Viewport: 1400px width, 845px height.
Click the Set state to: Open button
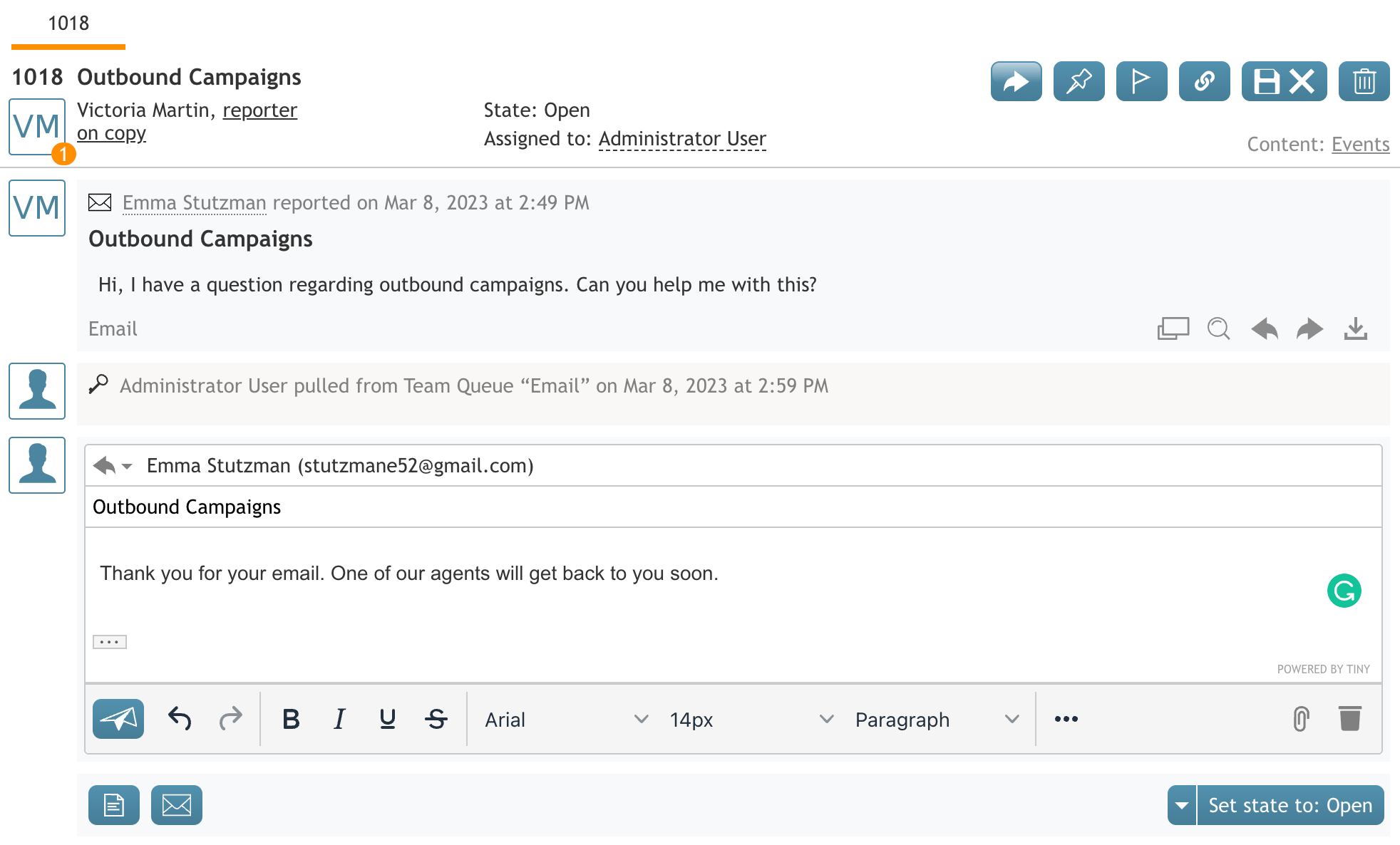[x=1290, y=805]
